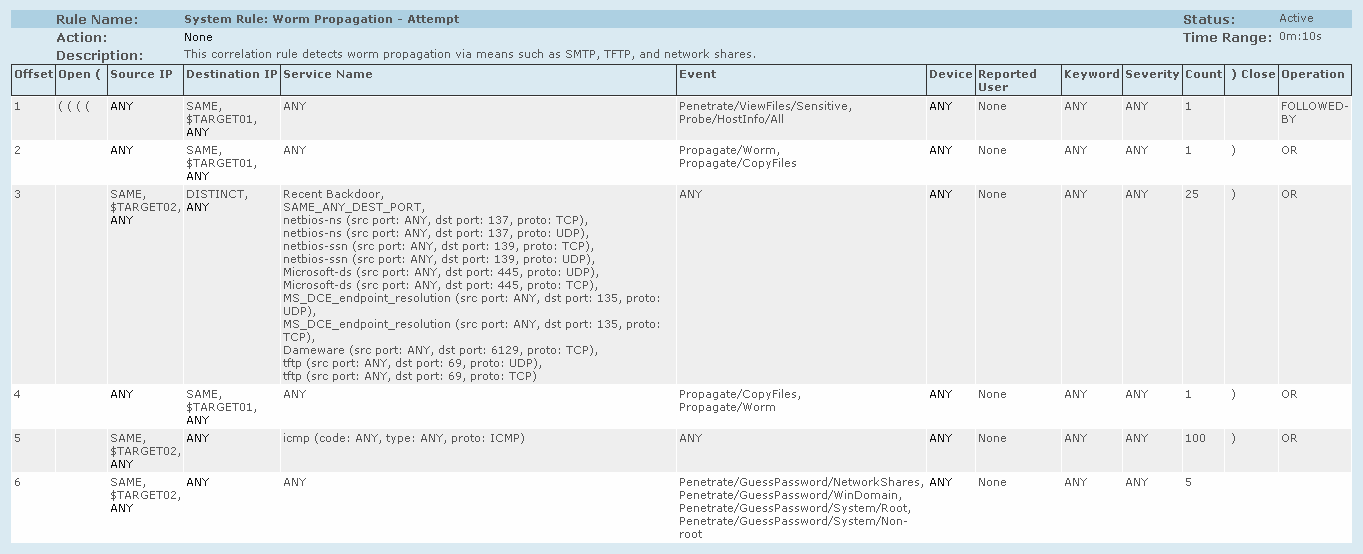1363x554 pixels.
Task: Click row 4 event 'Propagate/CopyFiles, Propagate/Worm'
Action: pyautogui.click(x=739, y=400)
